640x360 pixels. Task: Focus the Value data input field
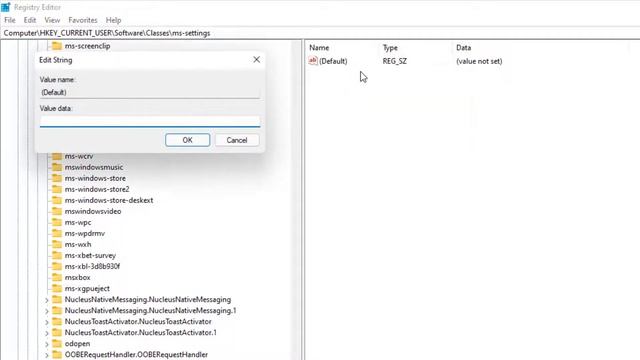point(150,121)
